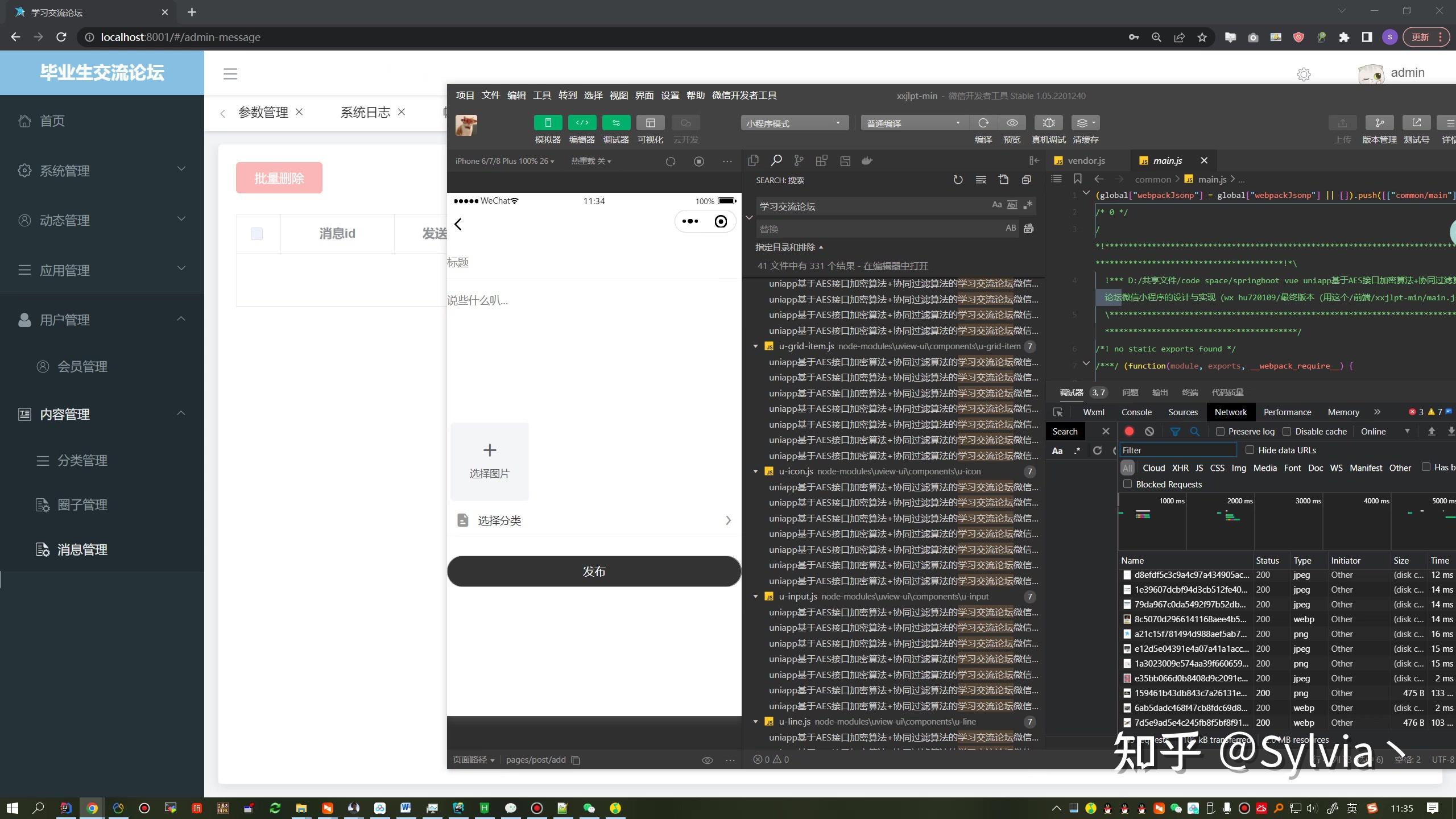Open the 普通编译 compile mode dropdown
The height and width of the screenshot is (819, 1456).
(x=912, y=122)
